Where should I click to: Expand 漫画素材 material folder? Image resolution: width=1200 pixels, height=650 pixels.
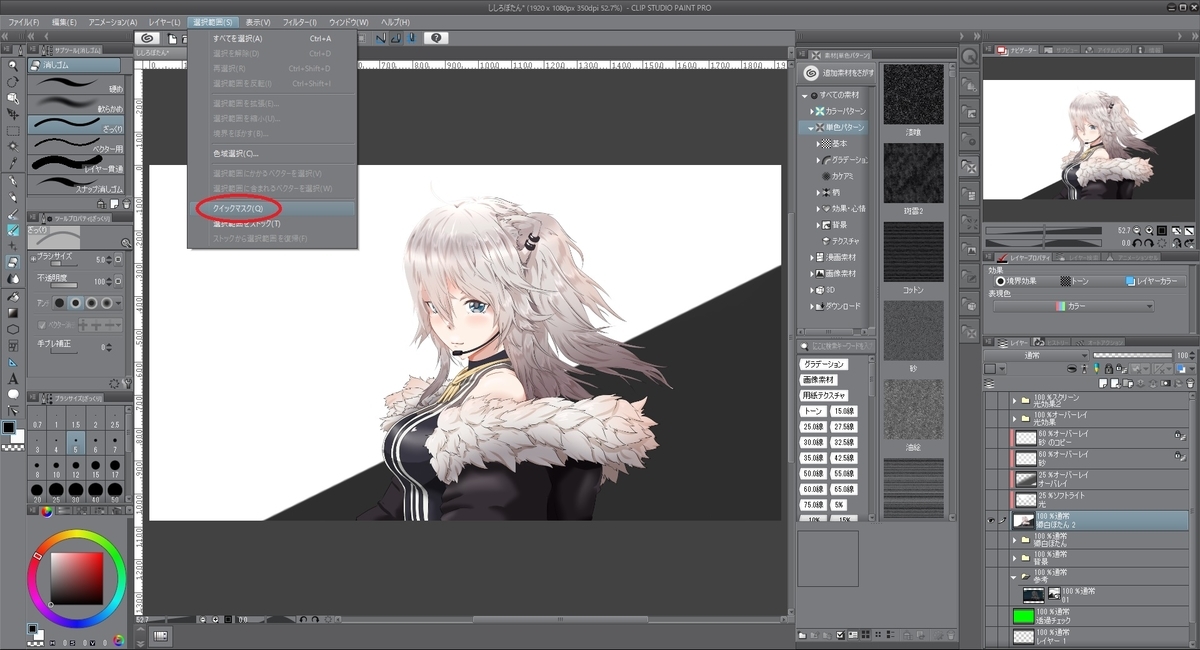pyautogui.click(x=811, y=257)
